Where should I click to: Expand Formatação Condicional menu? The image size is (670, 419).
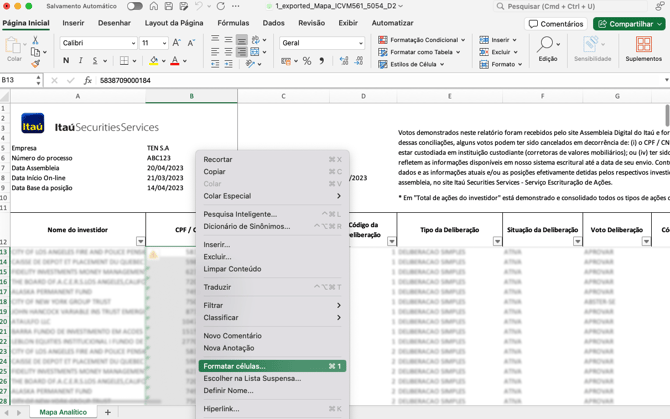(422, 40)
